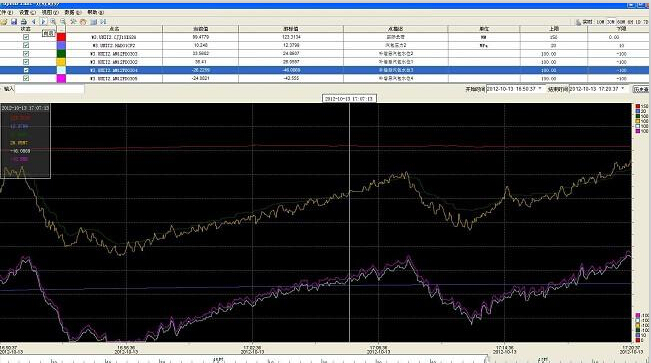Click the 输入 text input field
The width and height of the screenshot is (651, 363).
coord(49,89)
